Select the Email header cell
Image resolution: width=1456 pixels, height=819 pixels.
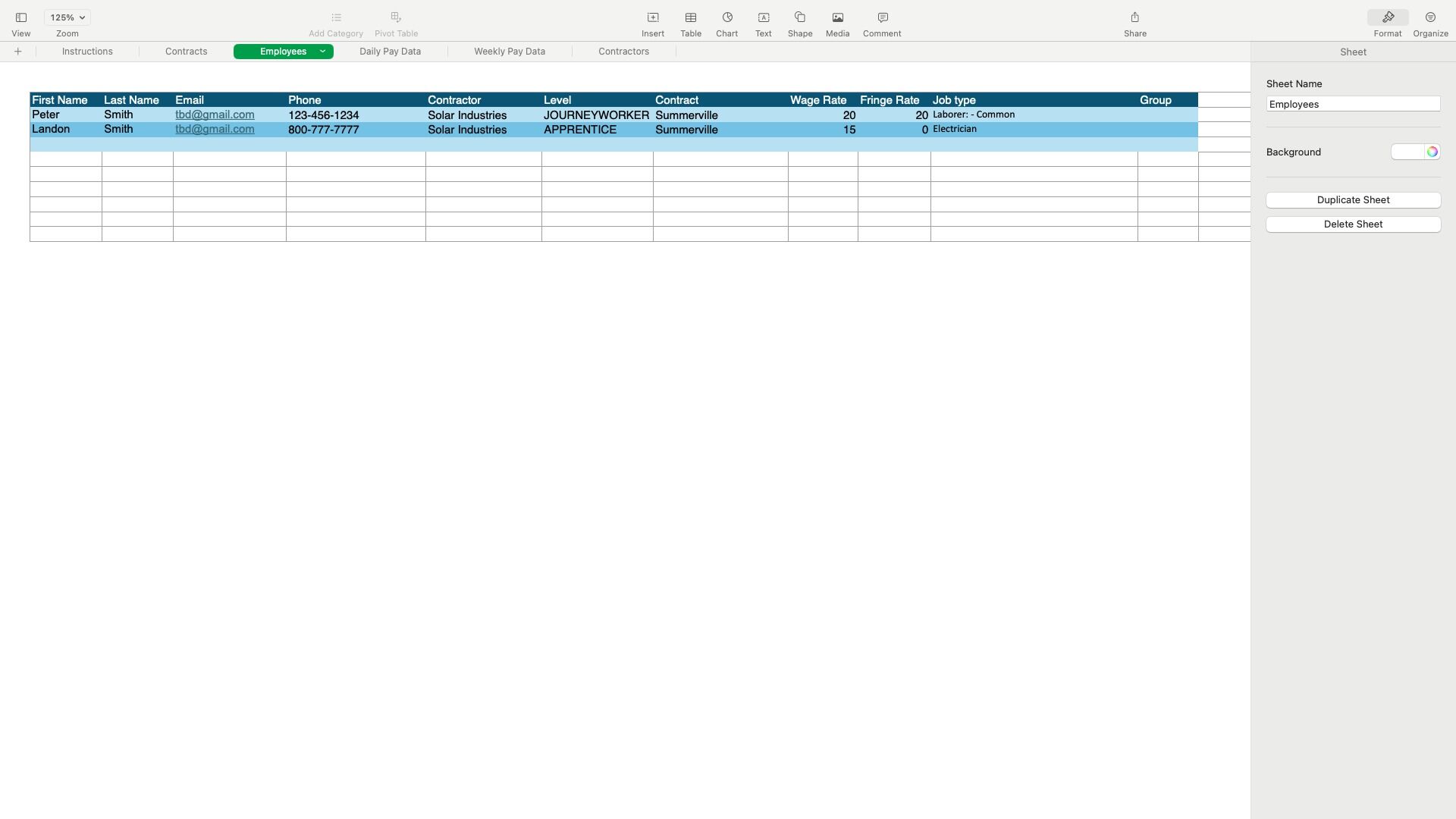pos(230,100)
